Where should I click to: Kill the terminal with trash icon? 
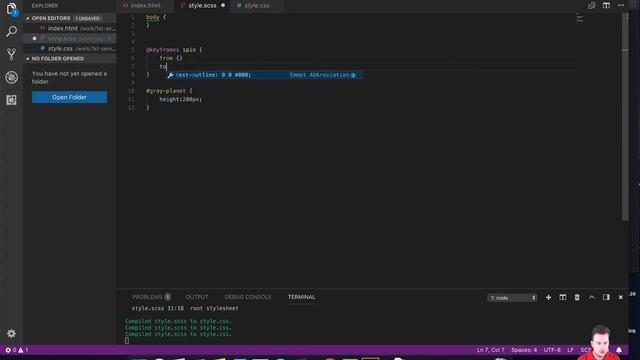pyautogui.click(x=577, y=298)
